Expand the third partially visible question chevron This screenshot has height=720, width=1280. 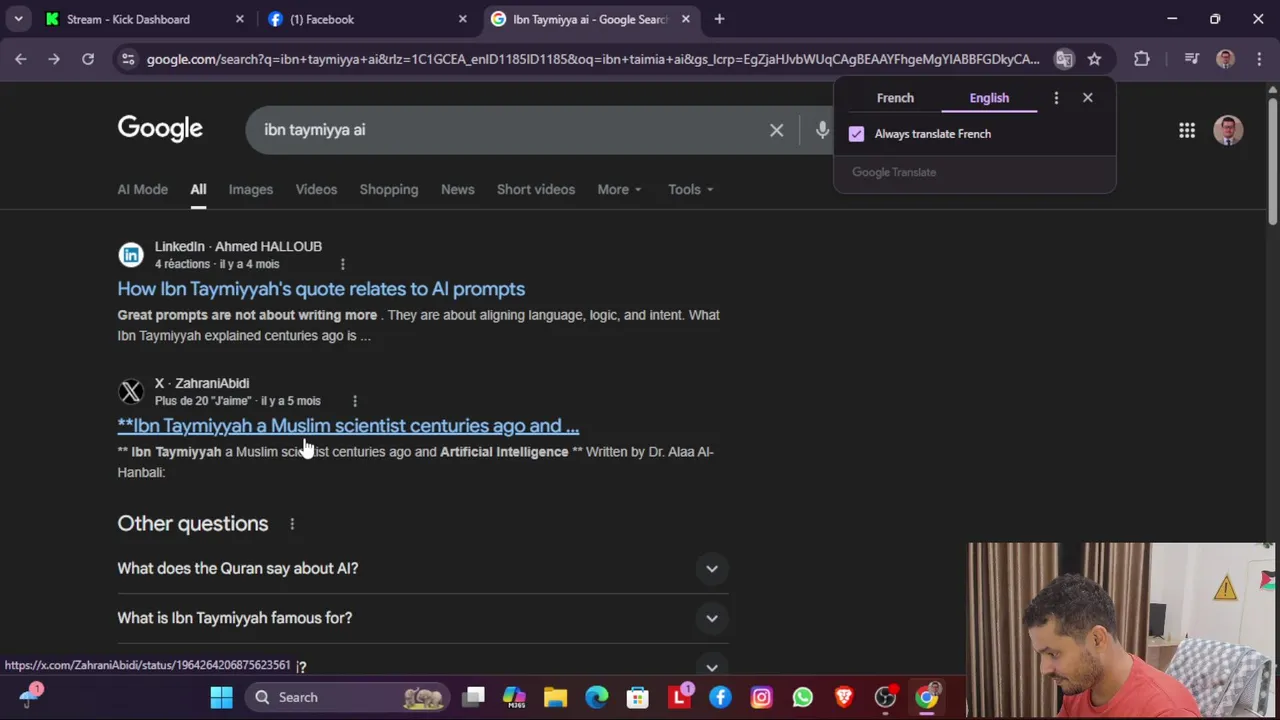pos(712,667)
